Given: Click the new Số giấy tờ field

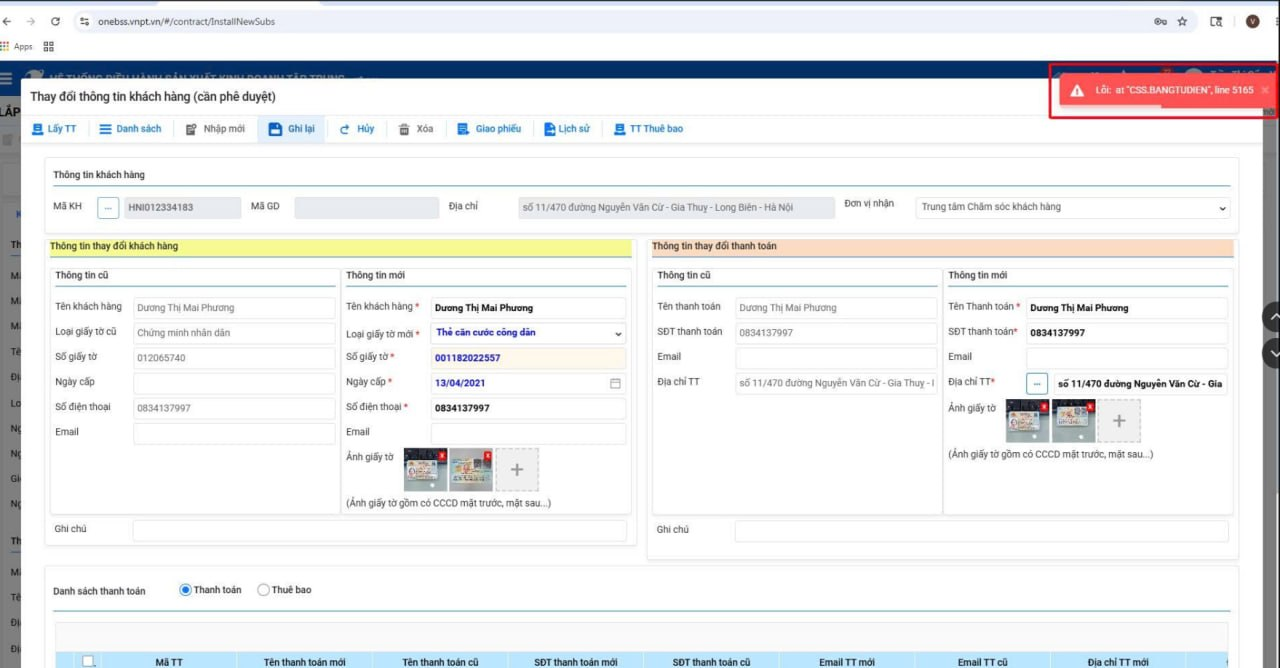Looking at the screenshot, I should coord(528,358).
